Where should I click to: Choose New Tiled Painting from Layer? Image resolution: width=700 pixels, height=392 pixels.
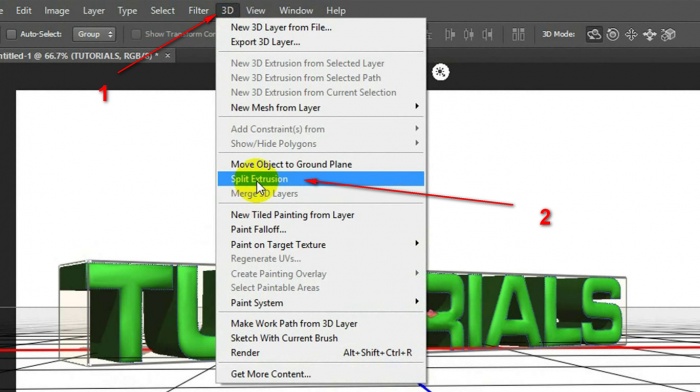point(321,215)
